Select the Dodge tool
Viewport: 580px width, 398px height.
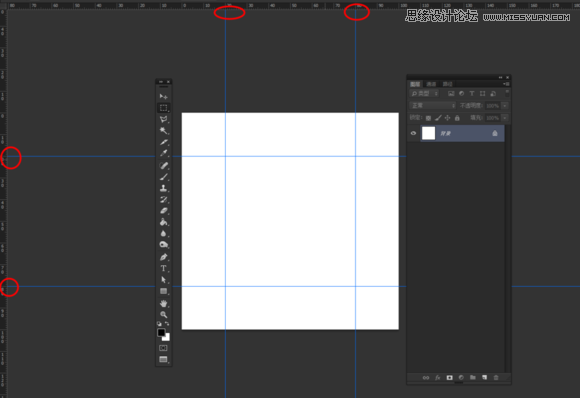pos(163,245)
